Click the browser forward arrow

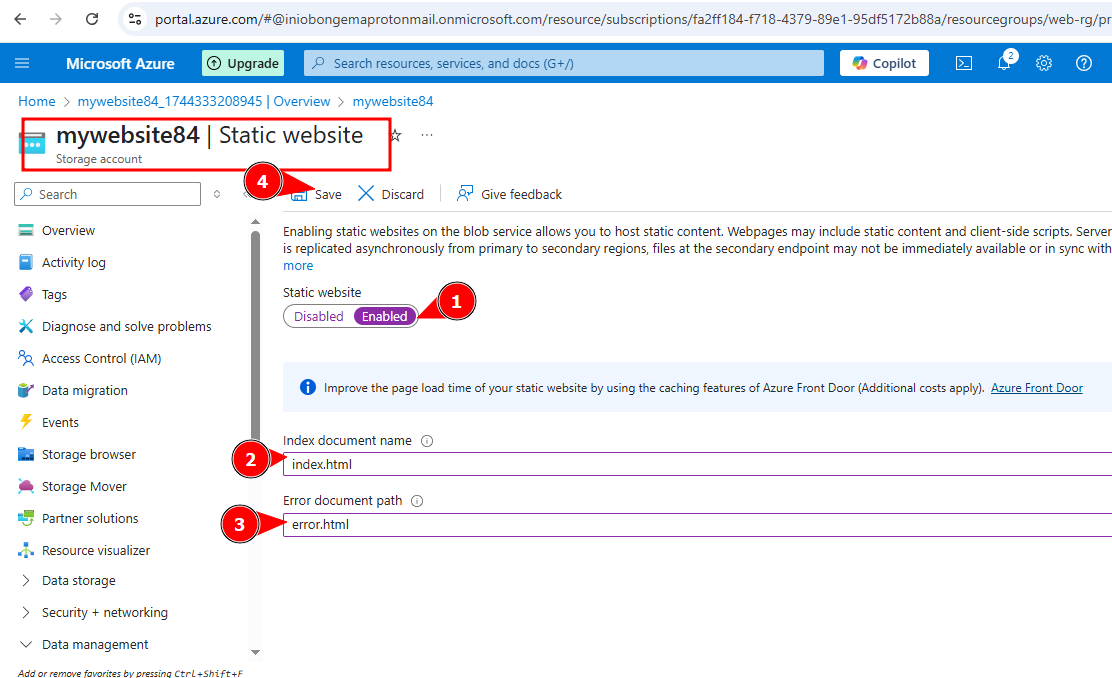[x=56, y=19]
